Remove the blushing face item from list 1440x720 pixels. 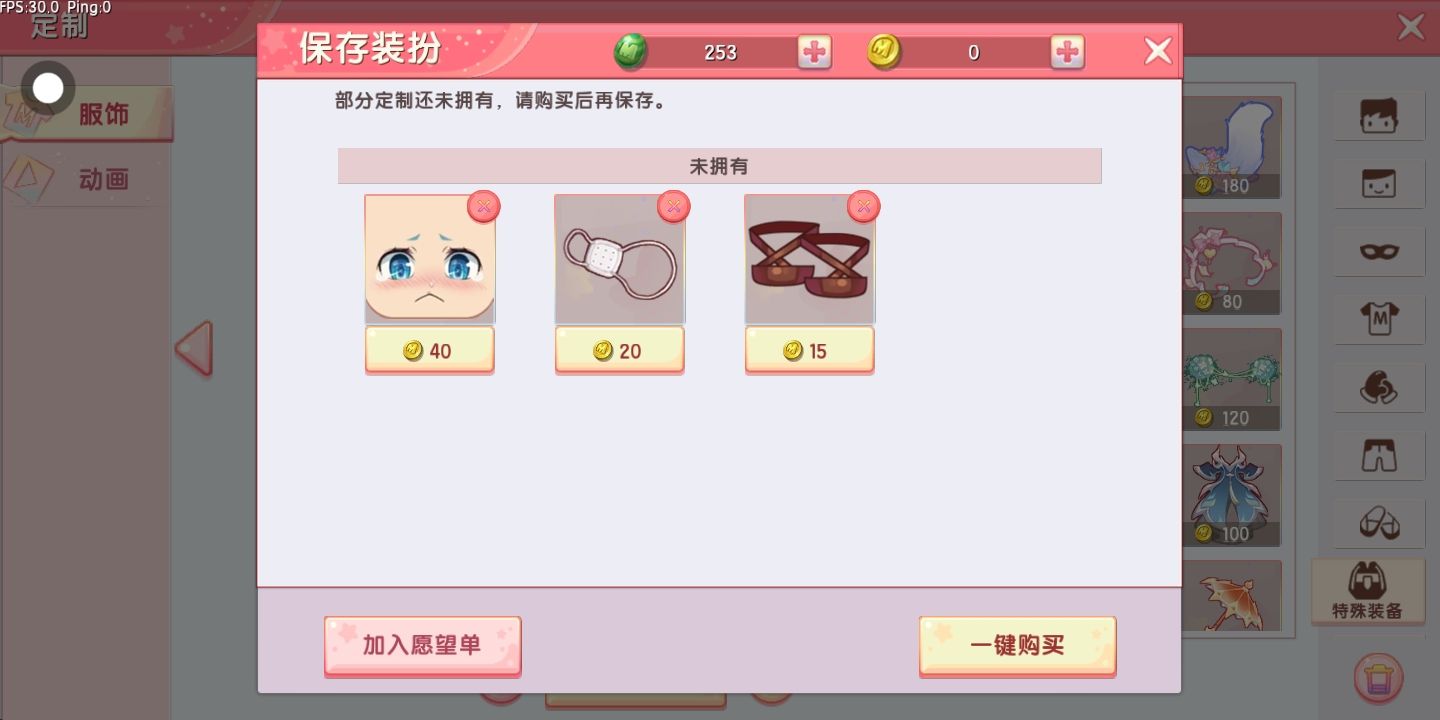point(484,206)
